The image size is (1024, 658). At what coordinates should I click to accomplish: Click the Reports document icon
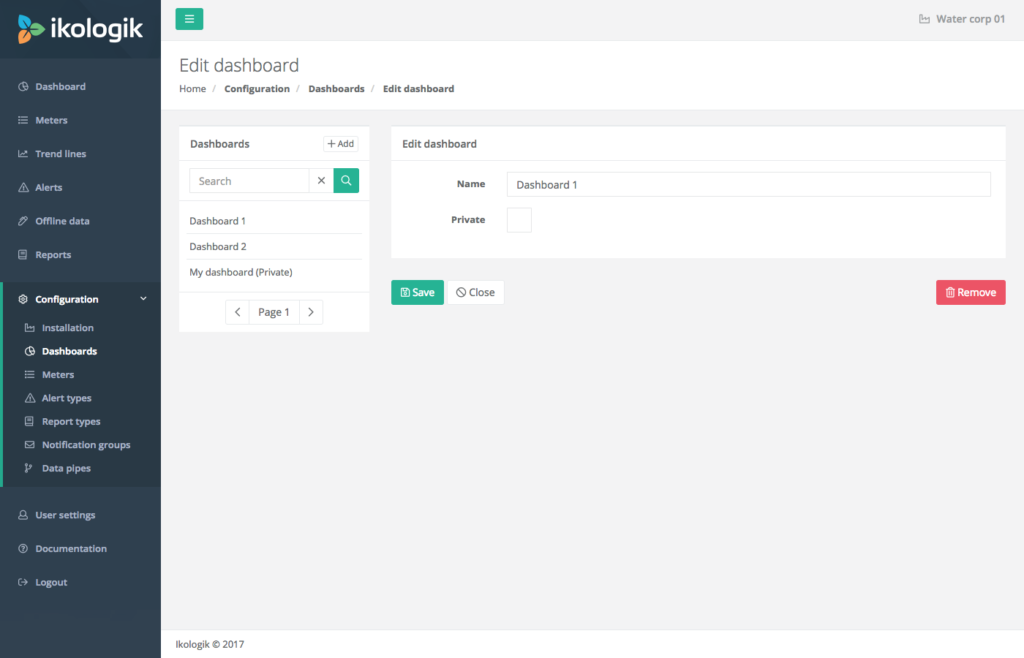[23, 255]
